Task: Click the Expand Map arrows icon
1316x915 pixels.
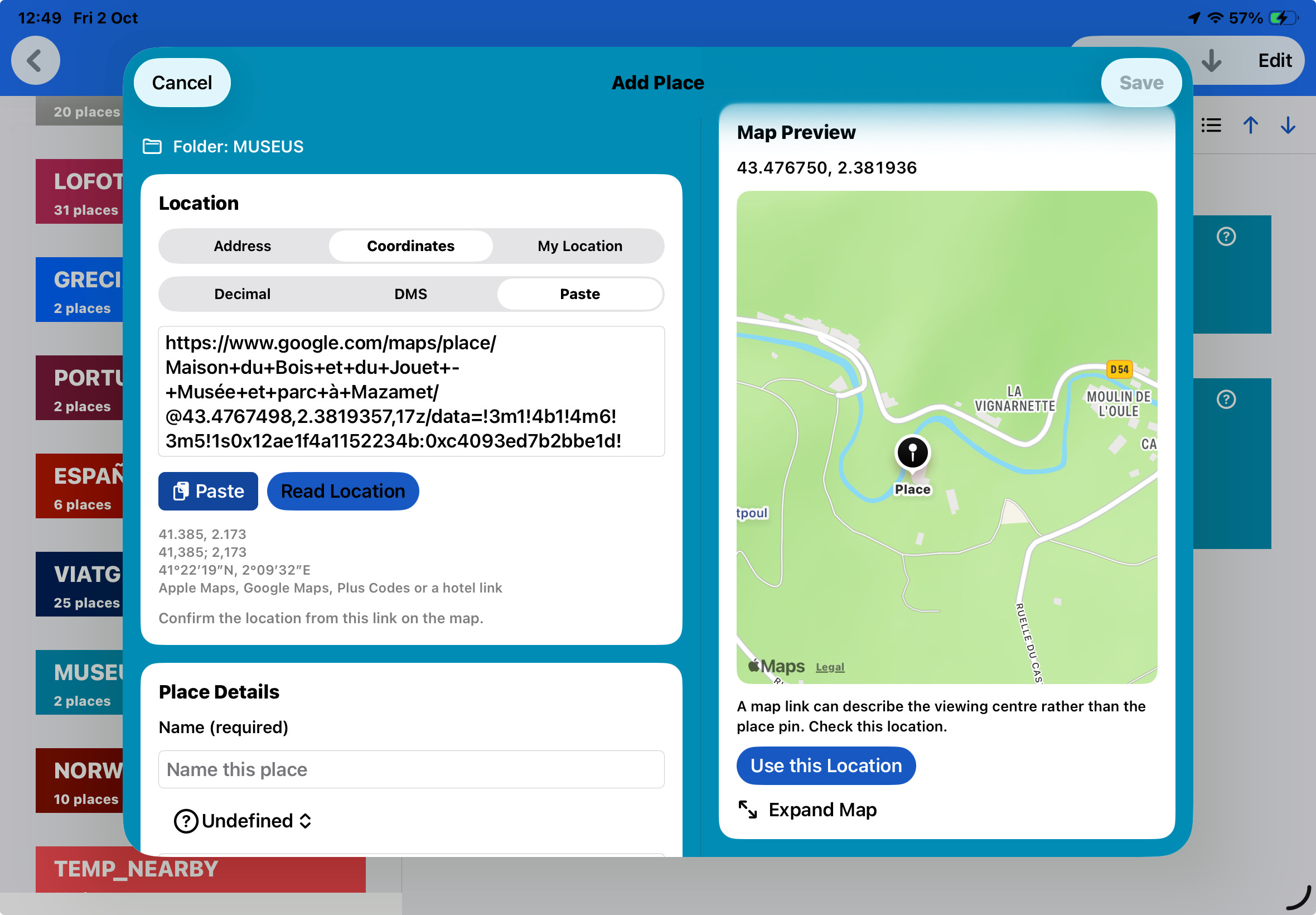Action: [748, 810]
